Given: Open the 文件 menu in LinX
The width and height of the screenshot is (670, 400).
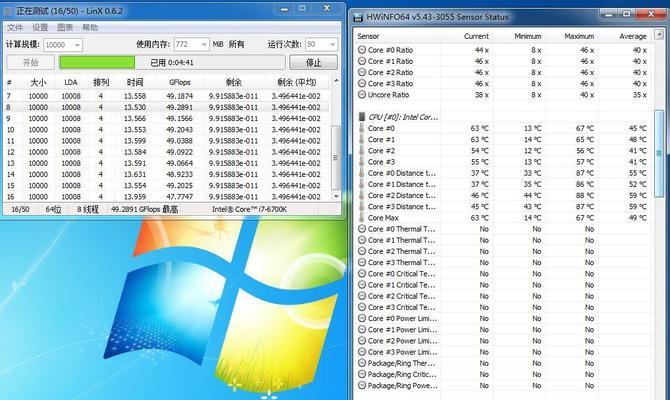Looking at the screenshot, I should click(x=15, y=27).
